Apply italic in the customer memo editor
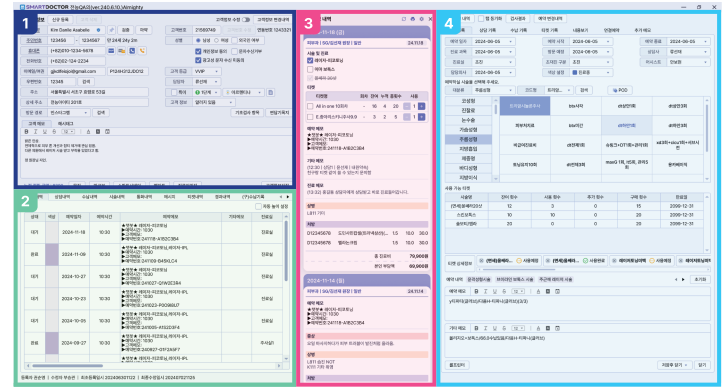Screen dimensions: 726x390 click(x=36, y=132)
